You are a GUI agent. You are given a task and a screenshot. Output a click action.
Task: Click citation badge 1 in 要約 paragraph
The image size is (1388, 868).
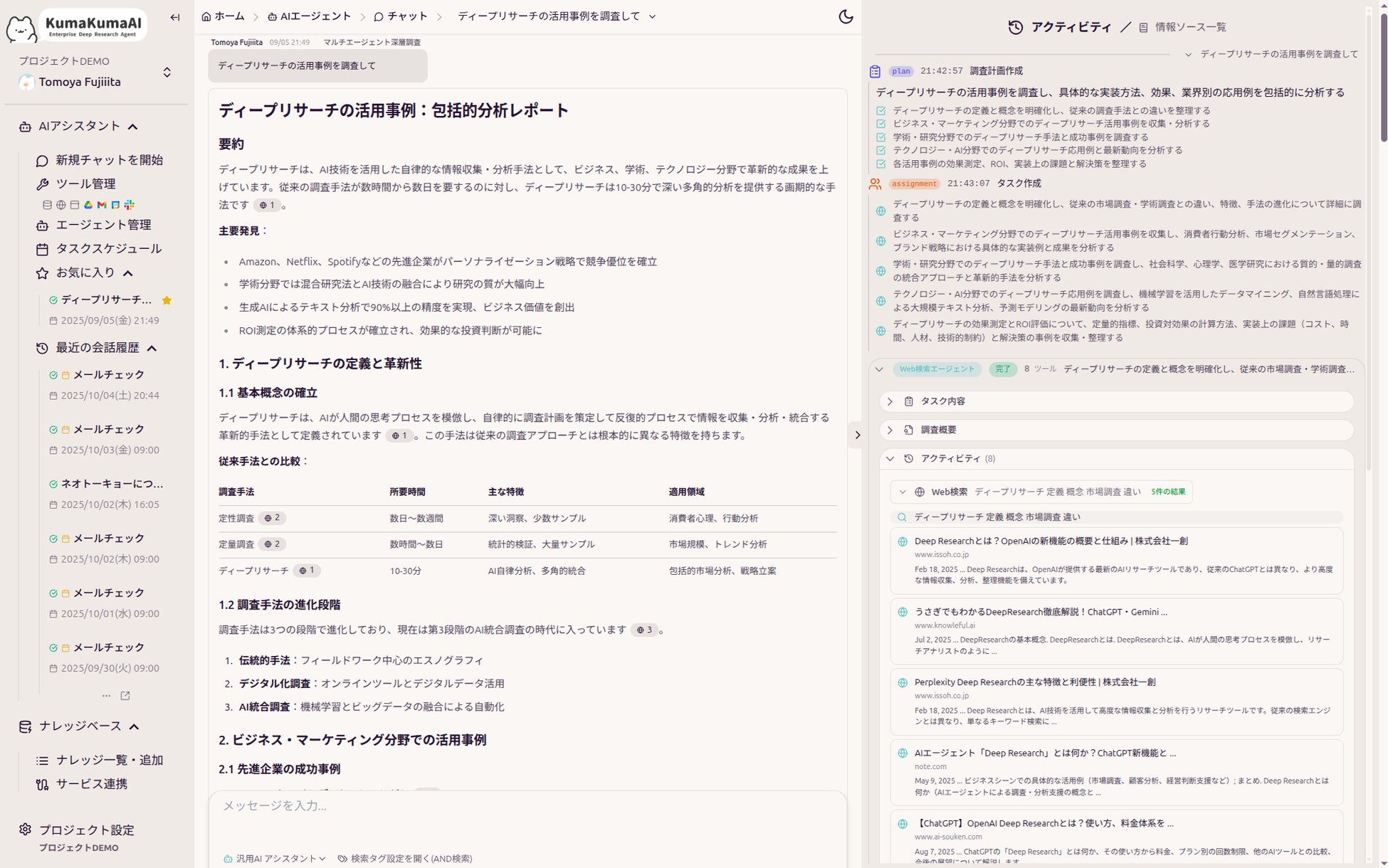267,205
